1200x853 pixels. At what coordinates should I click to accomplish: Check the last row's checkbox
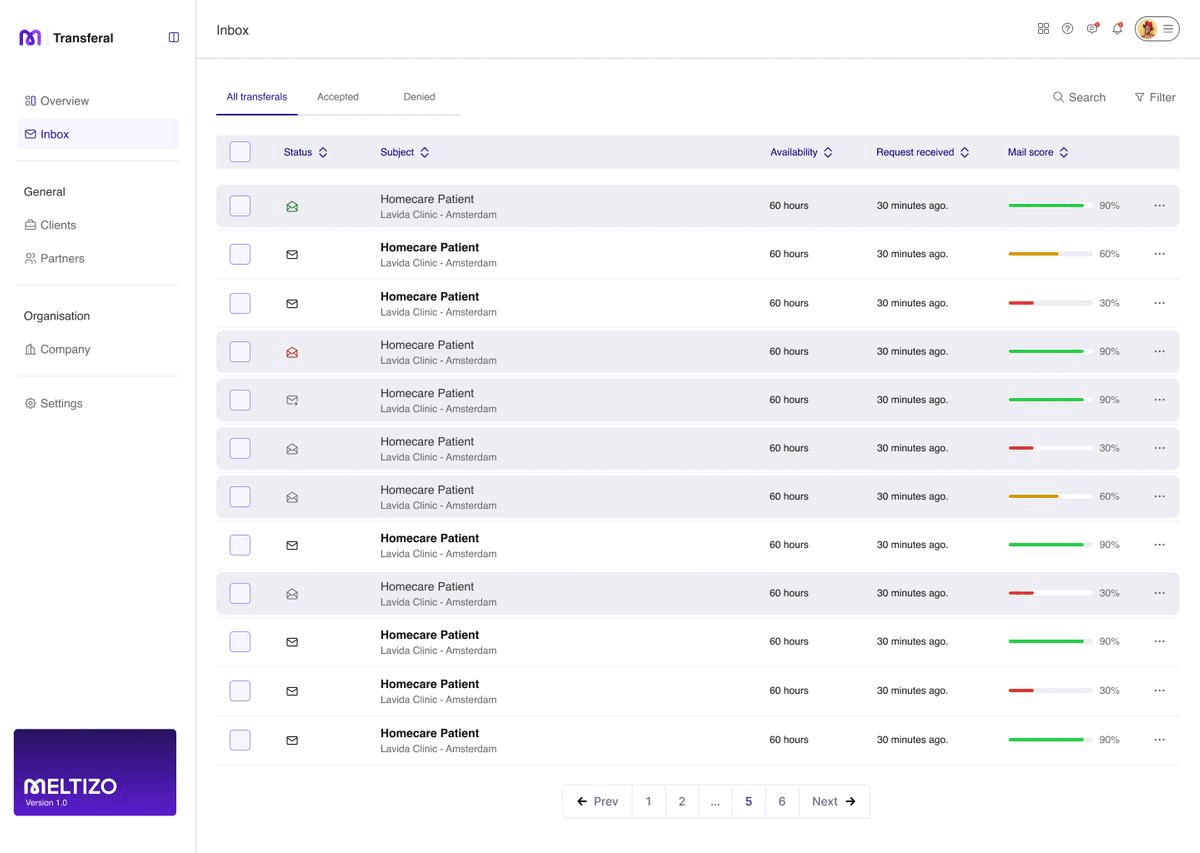(x=240, y=740)
